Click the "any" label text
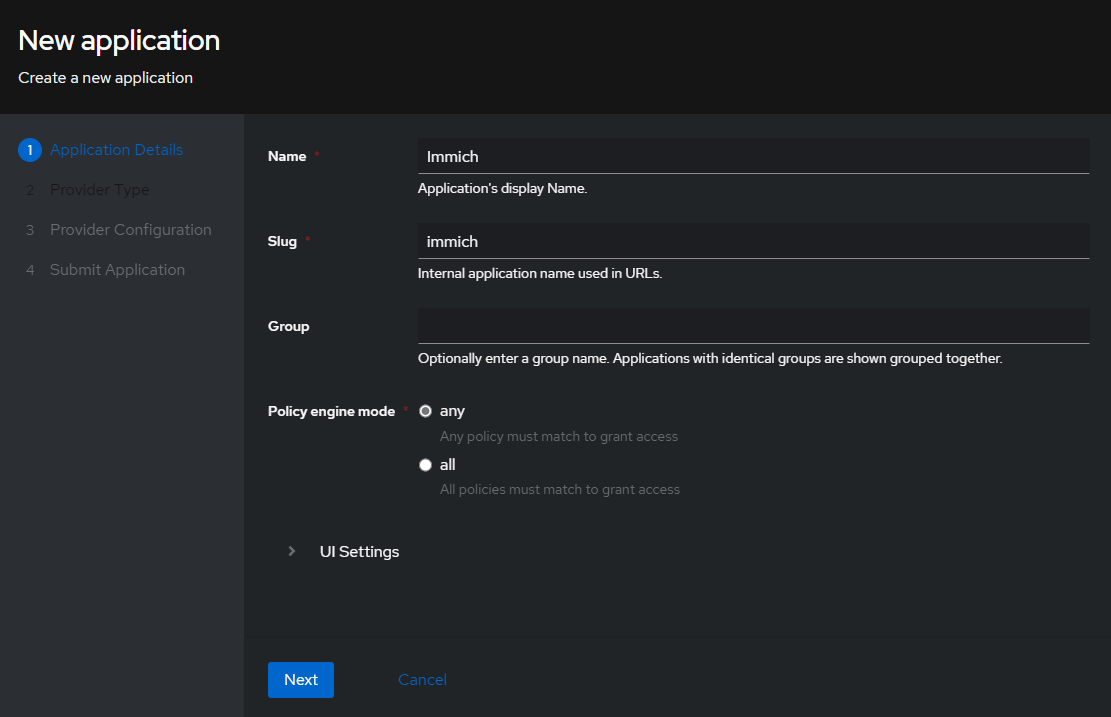Screen dimensions: 1111x717 [452, 410]
